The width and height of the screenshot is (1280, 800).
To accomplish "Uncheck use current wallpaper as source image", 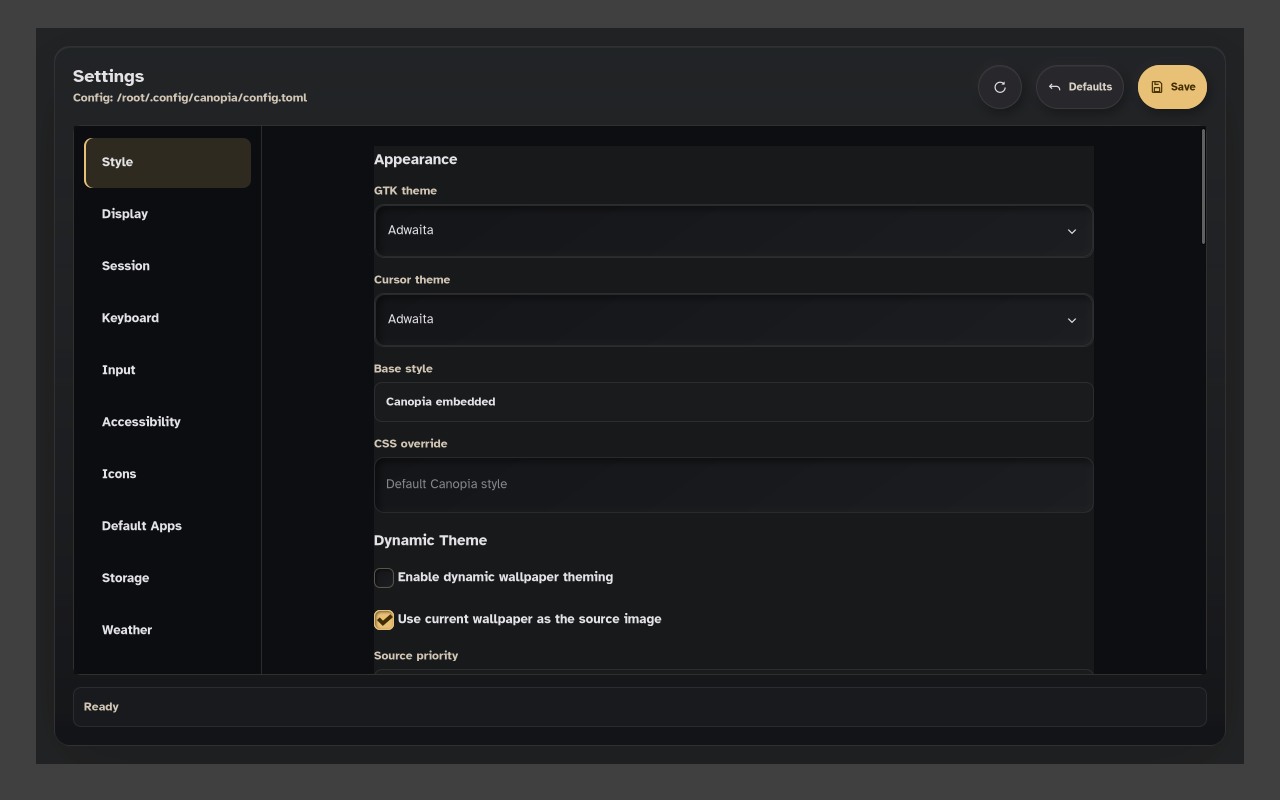I will (384, 620).
